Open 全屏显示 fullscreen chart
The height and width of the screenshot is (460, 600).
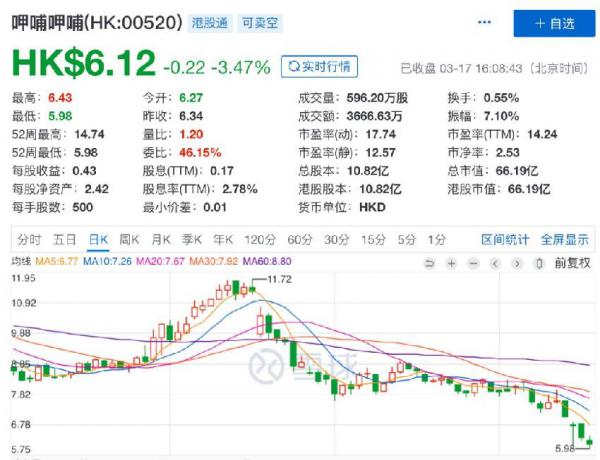pos(565,240)
